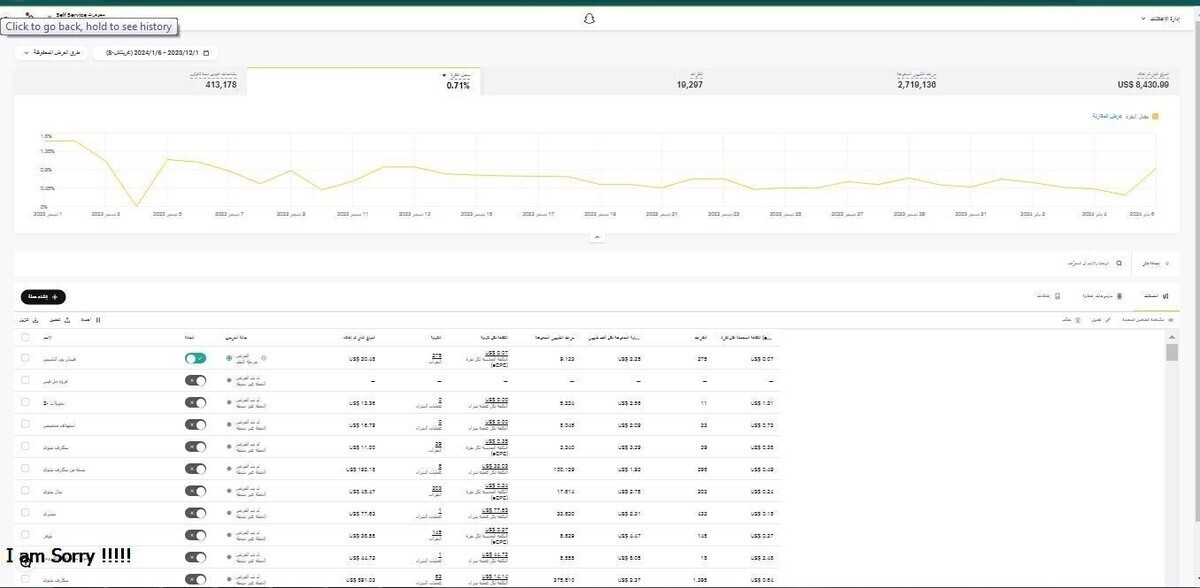Viewport: 1200px width, 588px height.
Task: Check the select-all checkbox in table header
Action: [25, 338]
